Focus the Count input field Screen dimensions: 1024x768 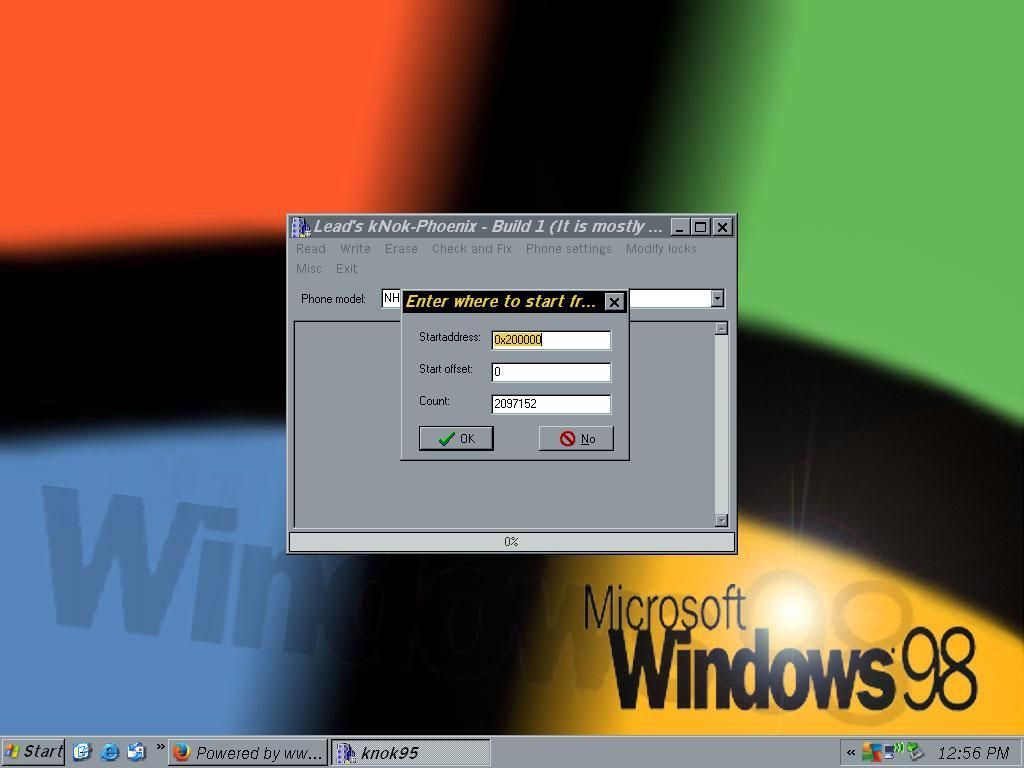coord(551,404)
